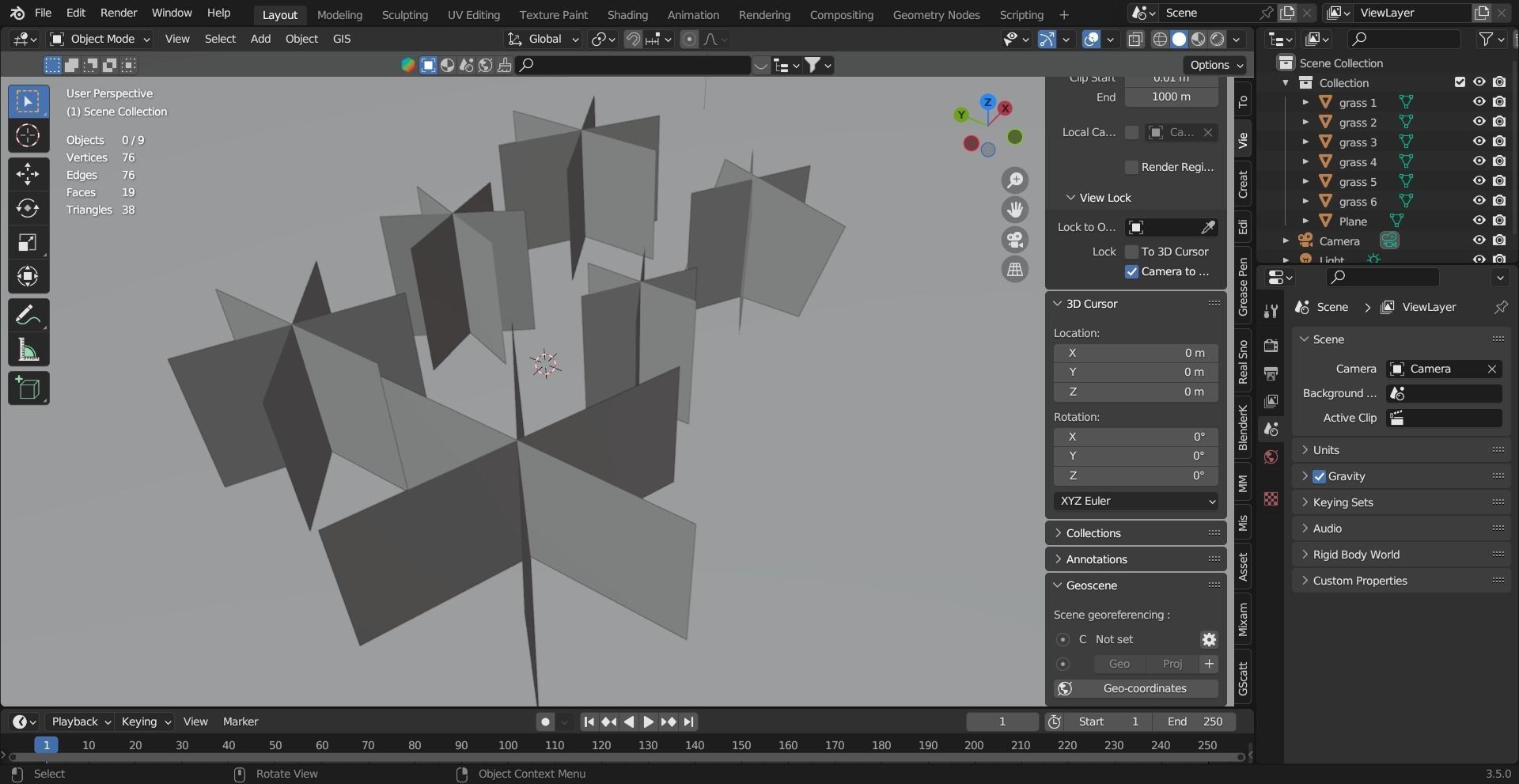
Task: Open the Object Mode dropdown
Action: pos(99,39)
